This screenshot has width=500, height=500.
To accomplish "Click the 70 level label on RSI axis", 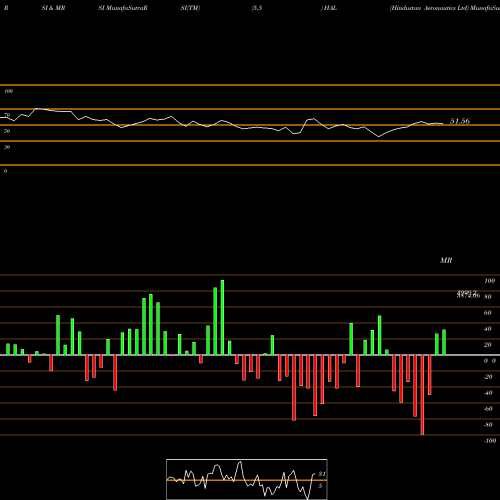I will (7, 115).
